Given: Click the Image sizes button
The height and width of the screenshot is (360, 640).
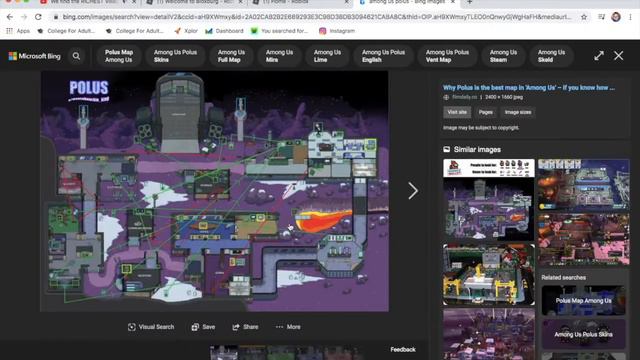Looking at the screenshot, I should coord(518,112).
